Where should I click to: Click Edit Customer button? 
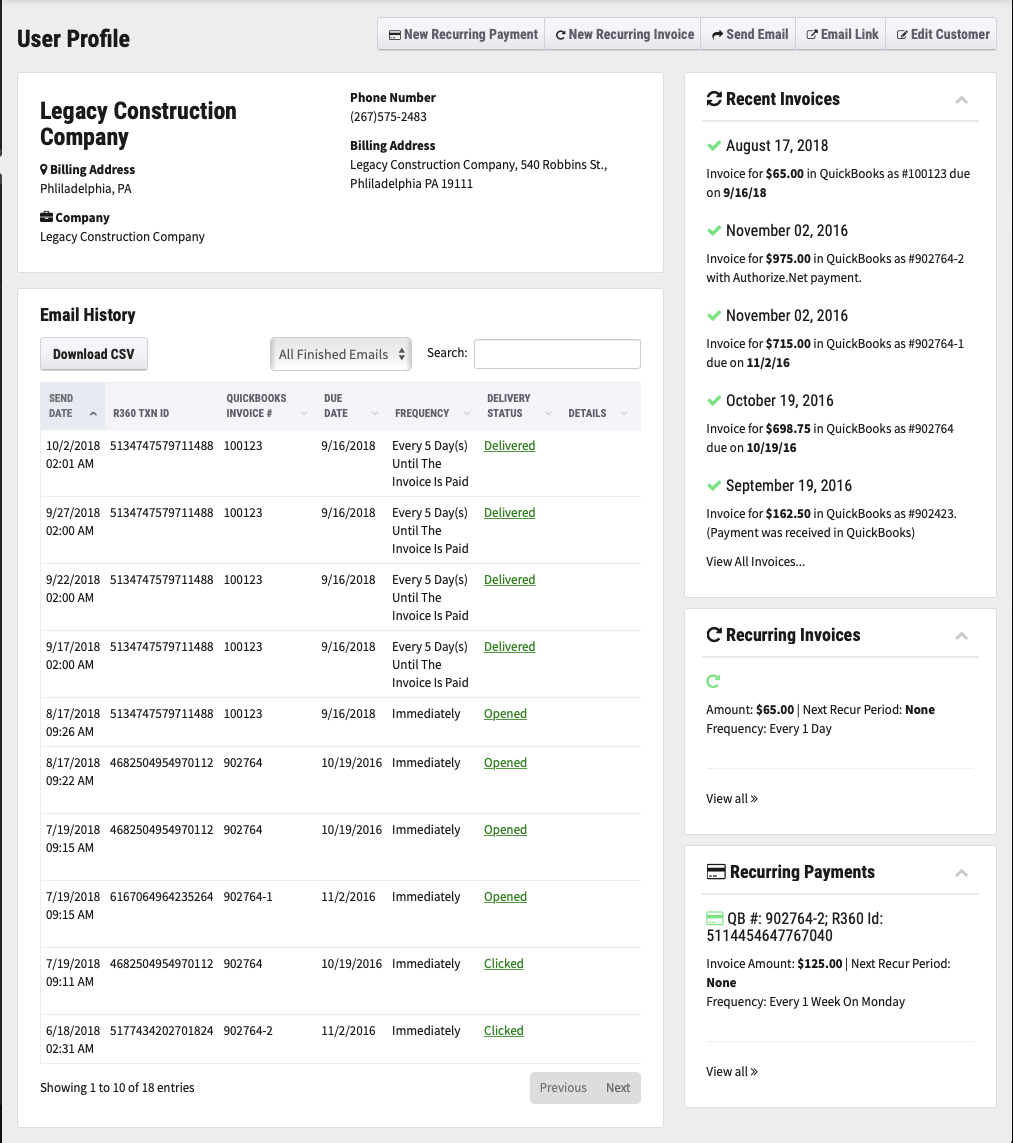click(942, 34)
